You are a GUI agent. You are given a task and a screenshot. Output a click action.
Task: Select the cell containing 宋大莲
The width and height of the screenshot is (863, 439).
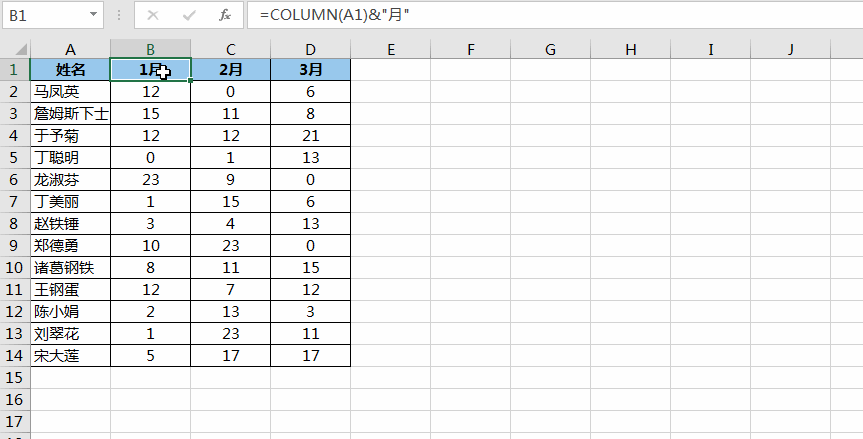pos(70,356)
